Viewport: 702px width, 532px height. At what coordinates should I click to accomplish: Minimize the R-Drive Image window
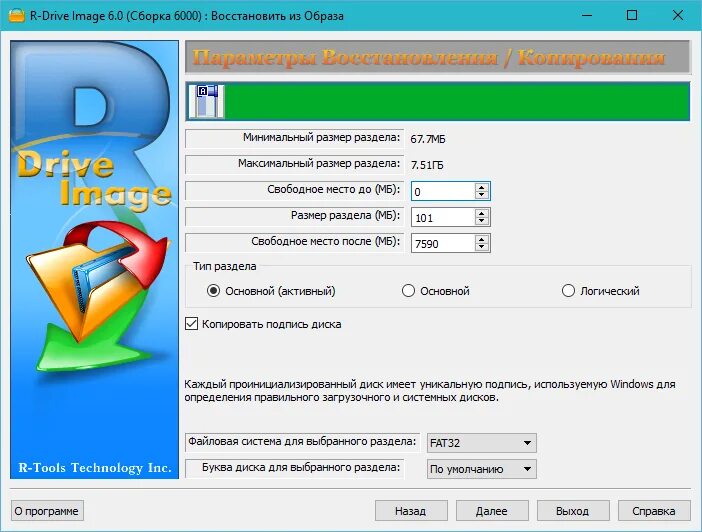pos(587,15)
